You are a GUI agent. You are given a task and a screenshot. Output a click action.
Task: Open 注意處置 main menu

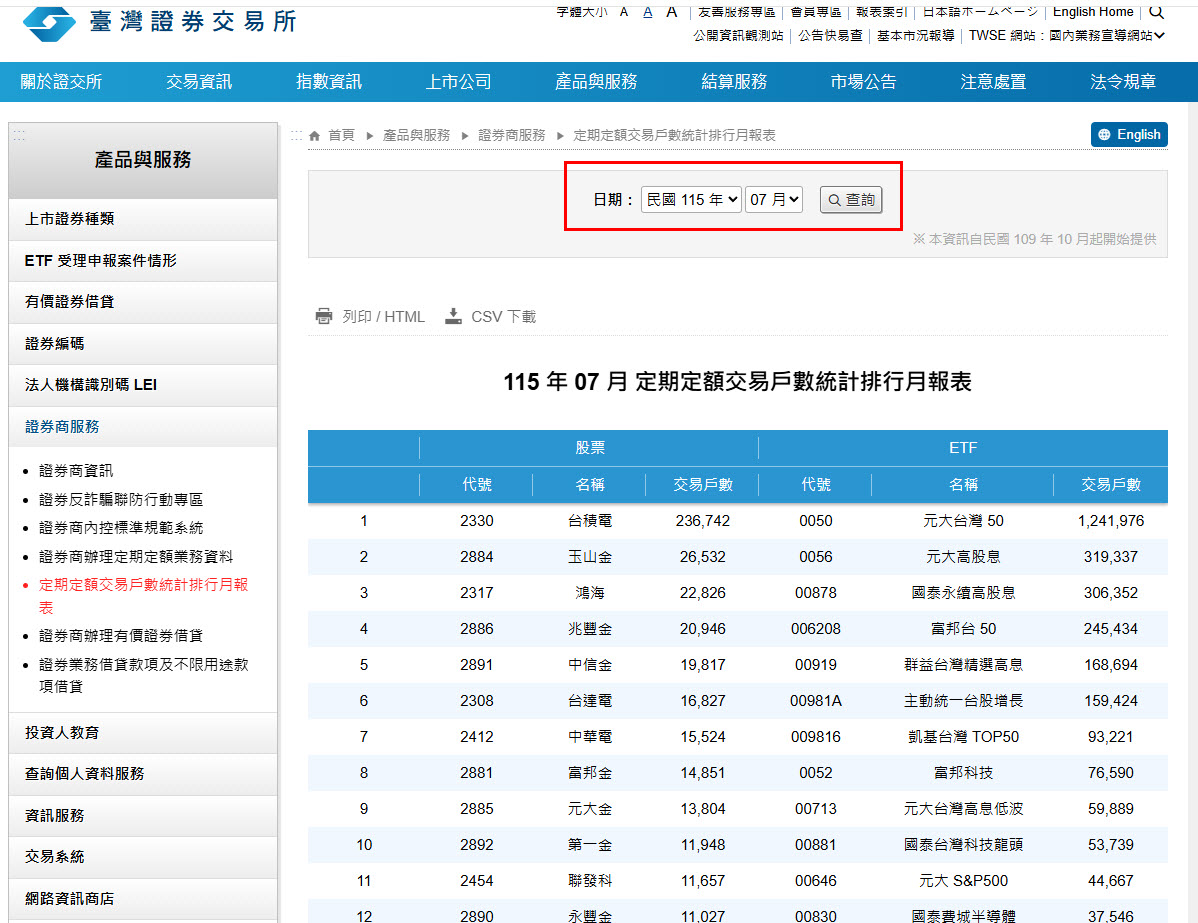(x=993, y=82)
